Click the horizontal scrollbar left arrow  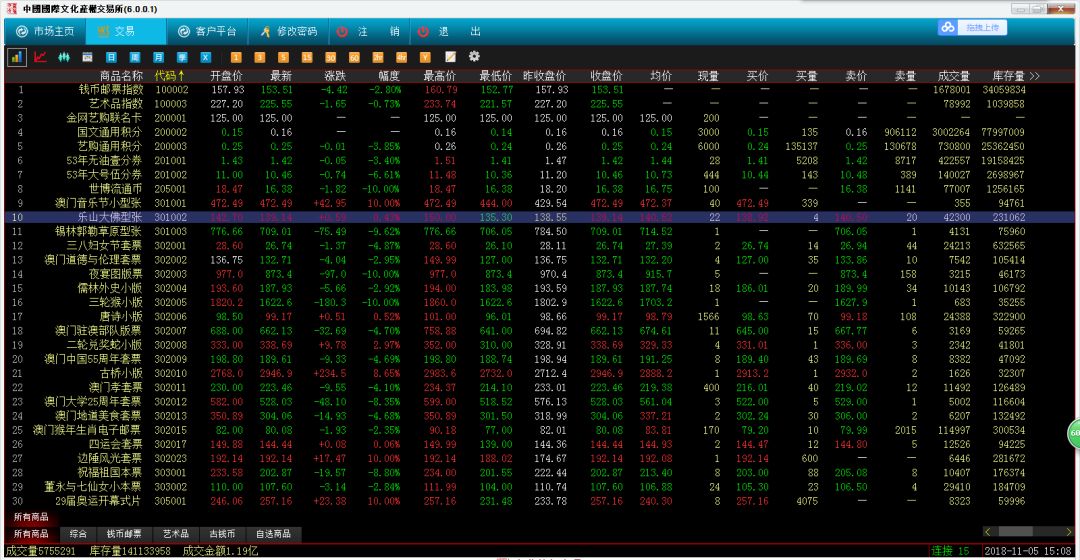pos(988,532)
